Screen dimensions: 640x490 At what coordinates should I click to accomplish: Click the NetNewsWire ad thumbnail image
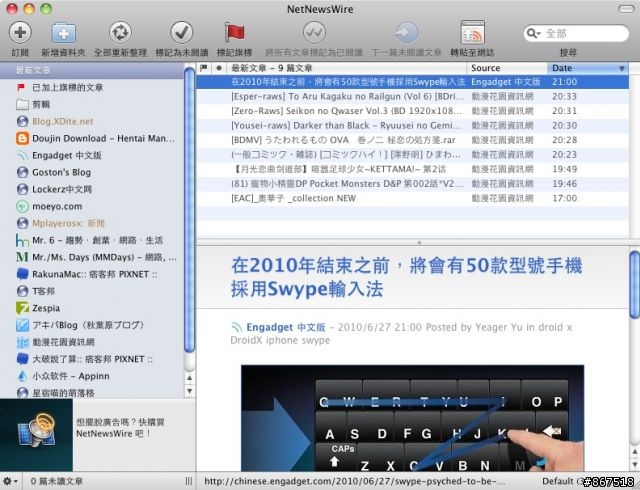(36, 435)
